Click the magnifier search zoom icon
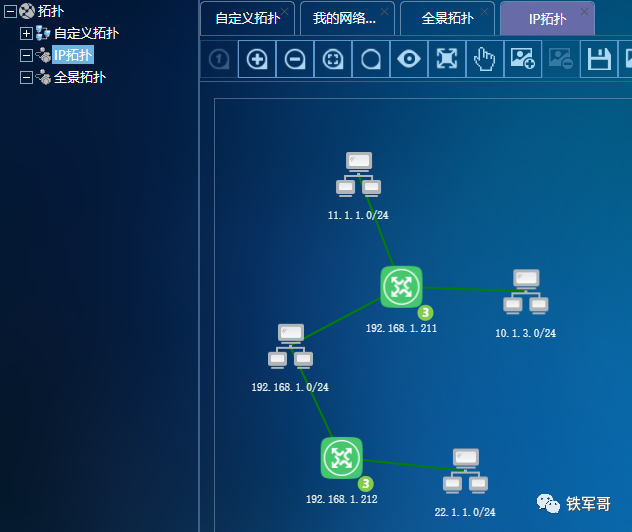 (x=371, y=60)
